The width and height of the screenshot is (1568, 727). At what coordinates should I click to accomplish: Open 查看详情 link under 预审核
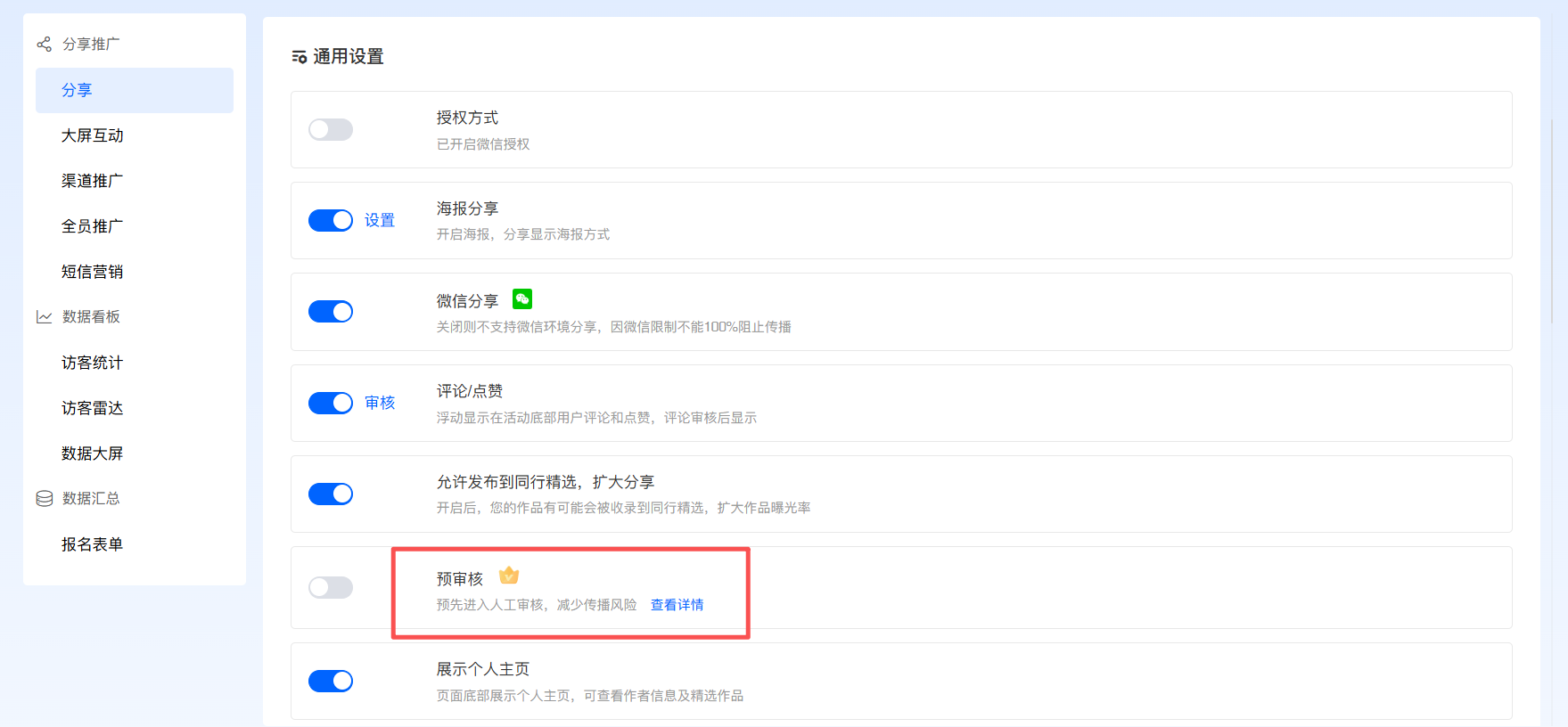677,605
